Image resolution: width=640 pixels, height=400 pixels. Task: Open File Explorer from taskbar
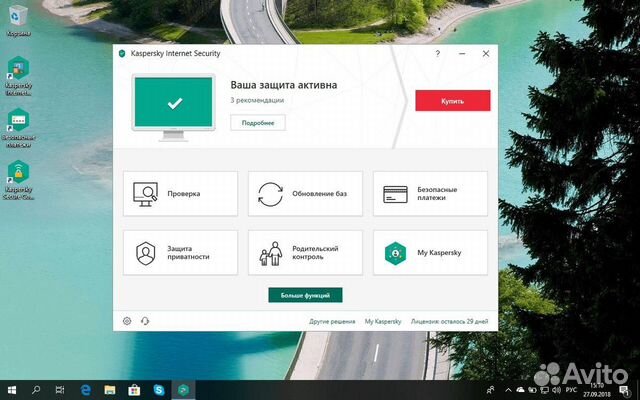pyautogui.click(x=109, y=390)
